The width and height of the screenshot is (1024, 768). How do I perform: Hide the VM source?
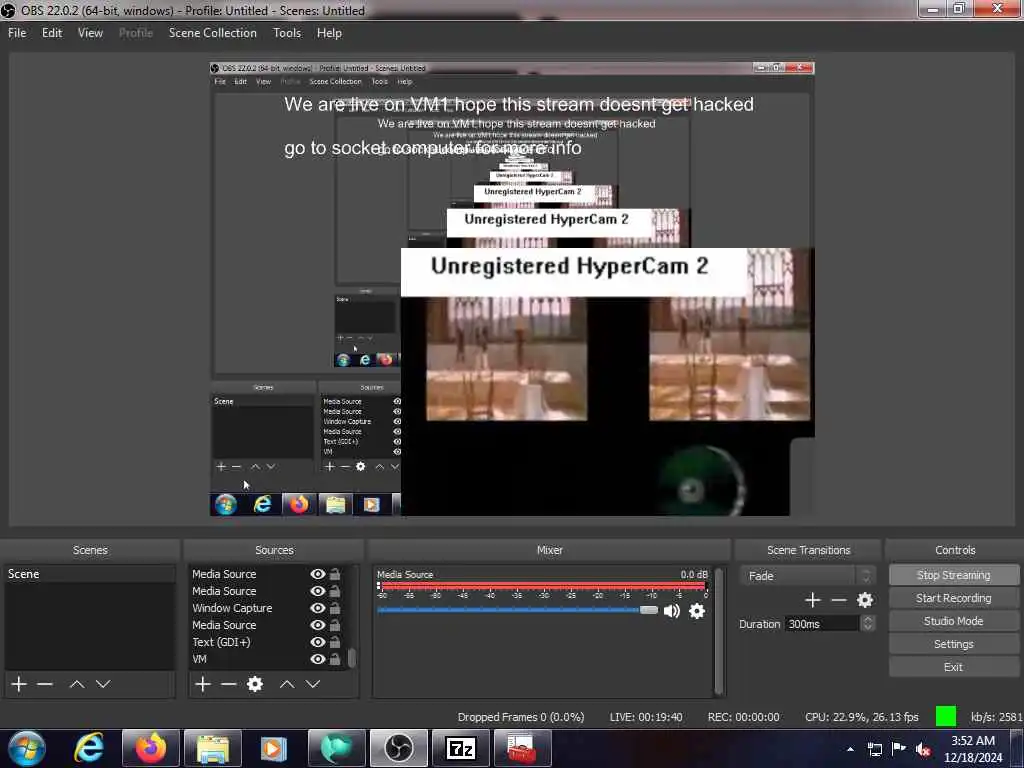point(317,659)
